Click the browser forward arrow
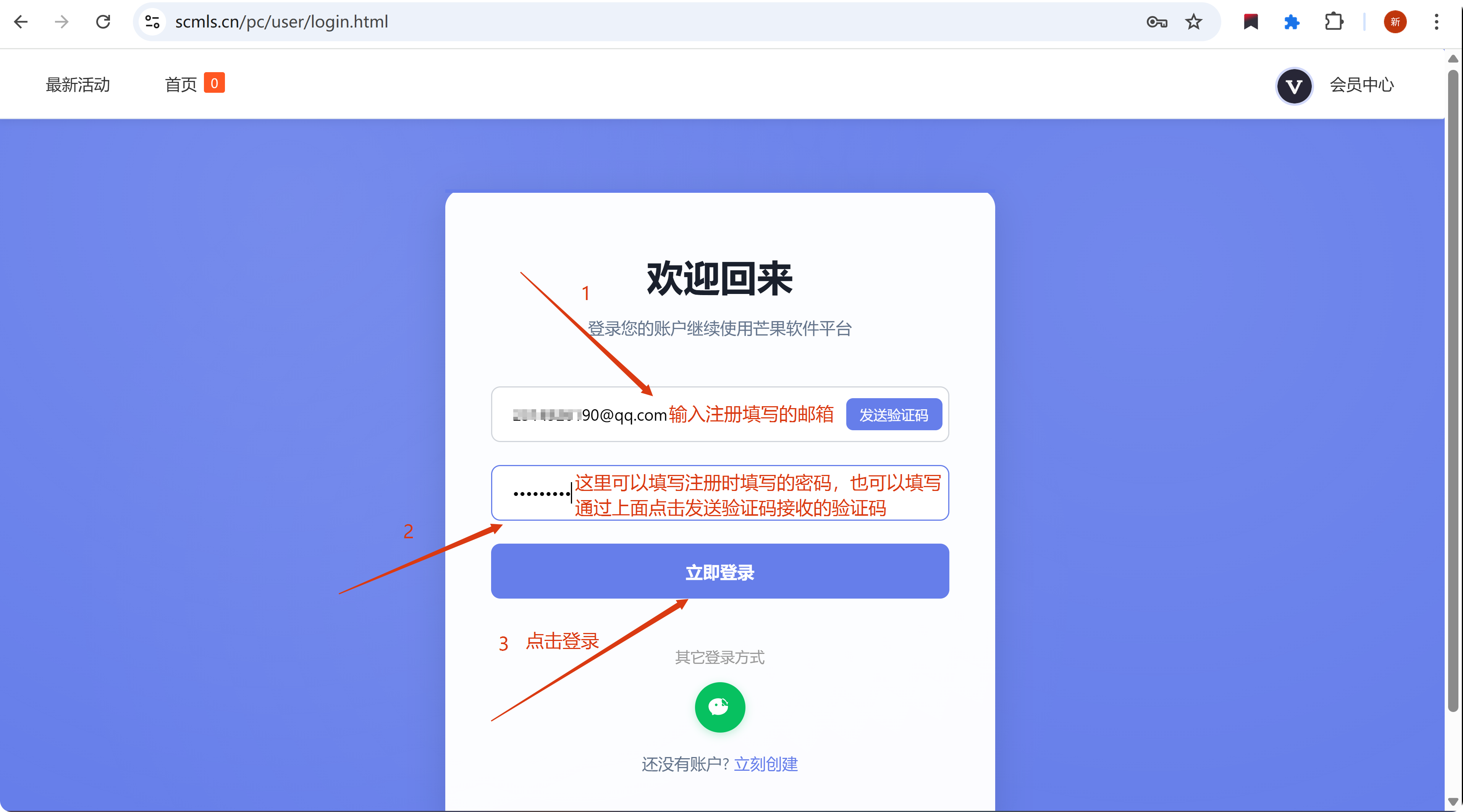Viewport: 1463px width, 812px height. [x=61, y=22]
